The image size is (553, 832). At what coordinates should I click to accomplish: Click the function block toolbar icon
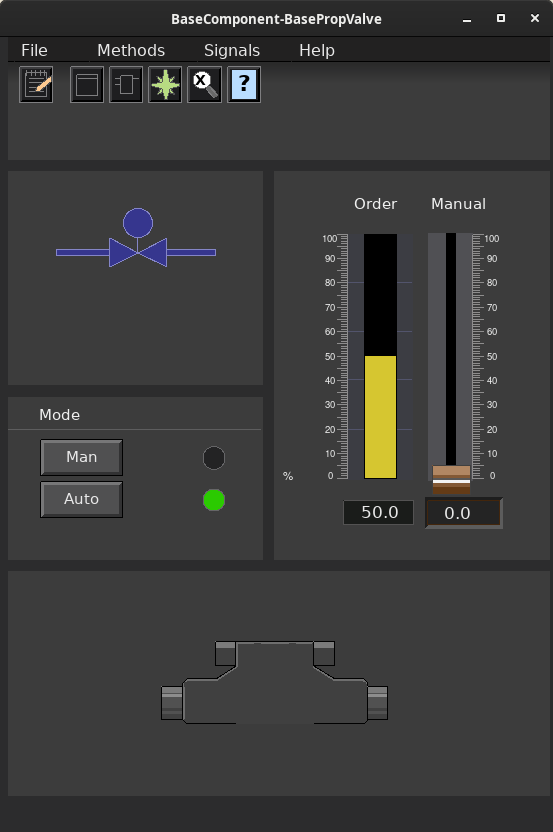(126, 84)
